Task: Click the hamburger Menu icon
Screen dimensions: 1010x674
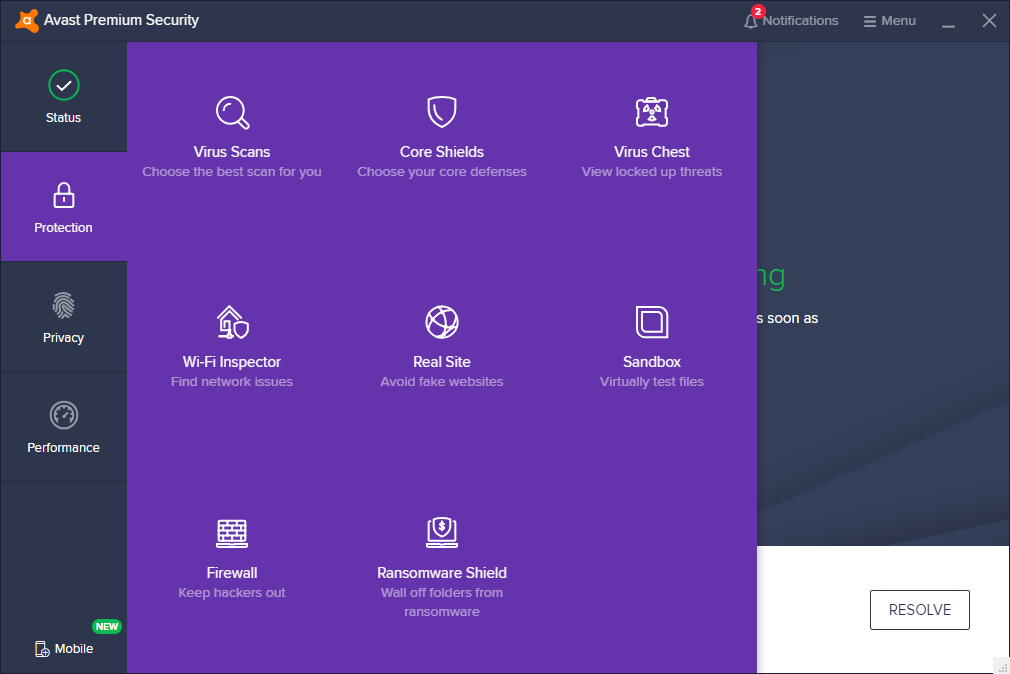Action: pos(870,21)
